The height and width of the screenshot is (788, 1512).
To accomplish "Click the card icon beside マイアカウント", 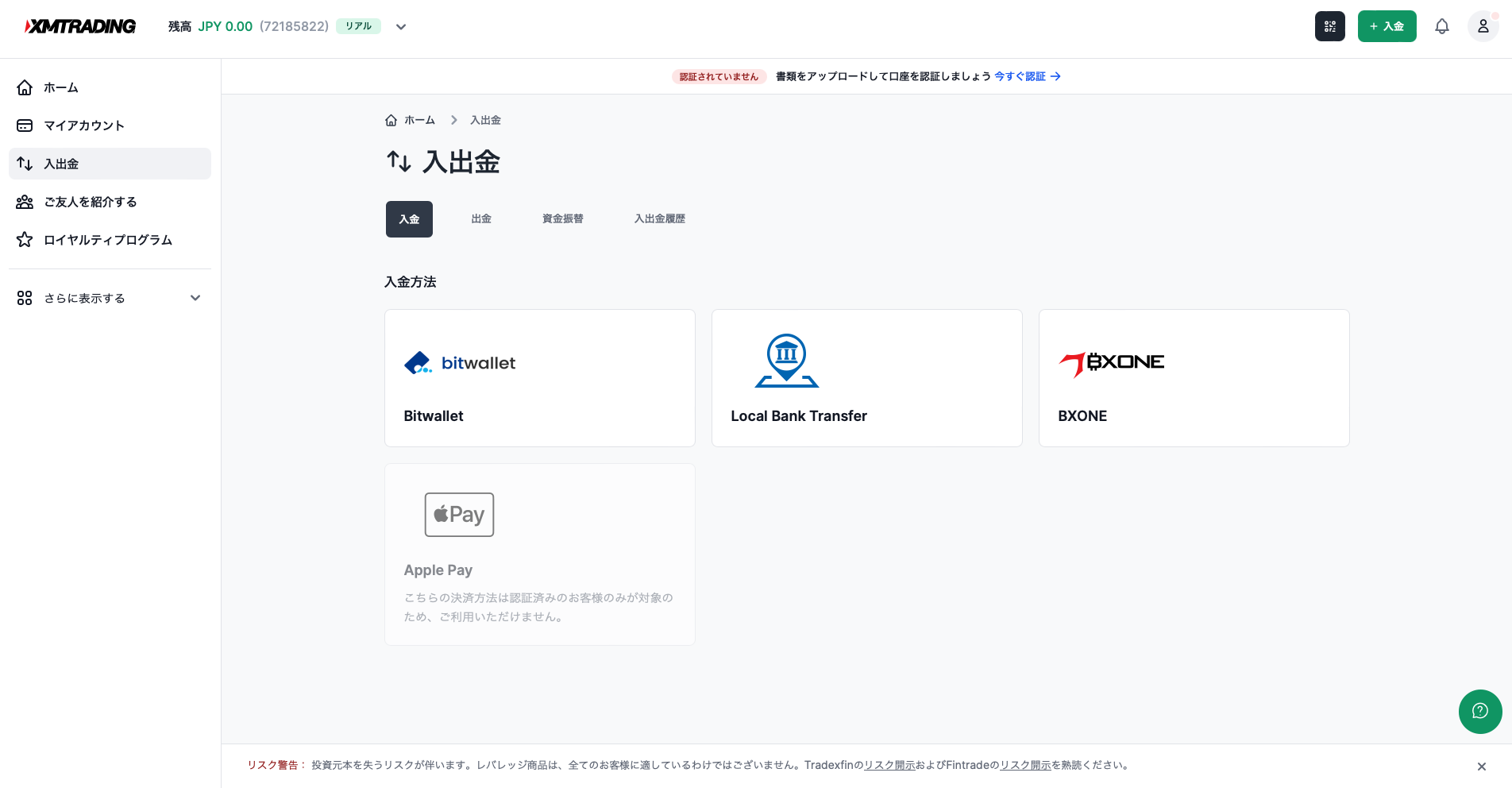I will 25,126.
